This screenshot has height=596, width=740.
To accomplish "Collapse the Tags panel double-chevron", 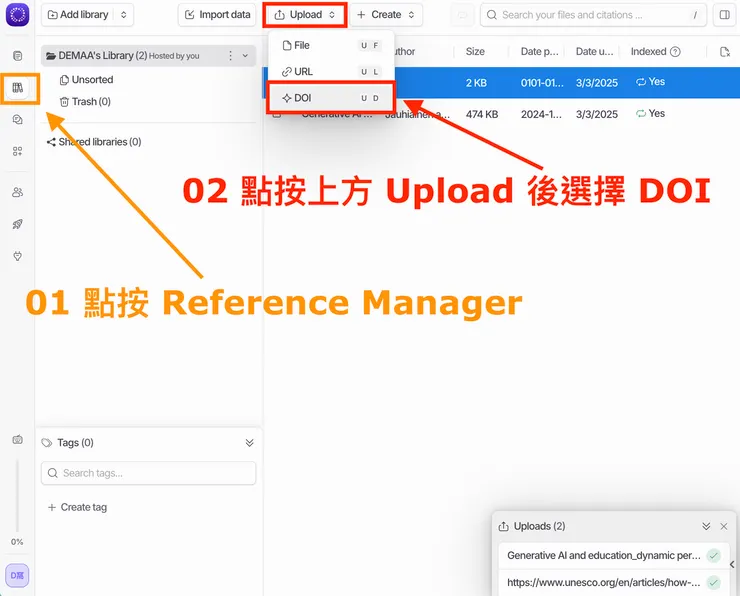I will click(250, 443).
